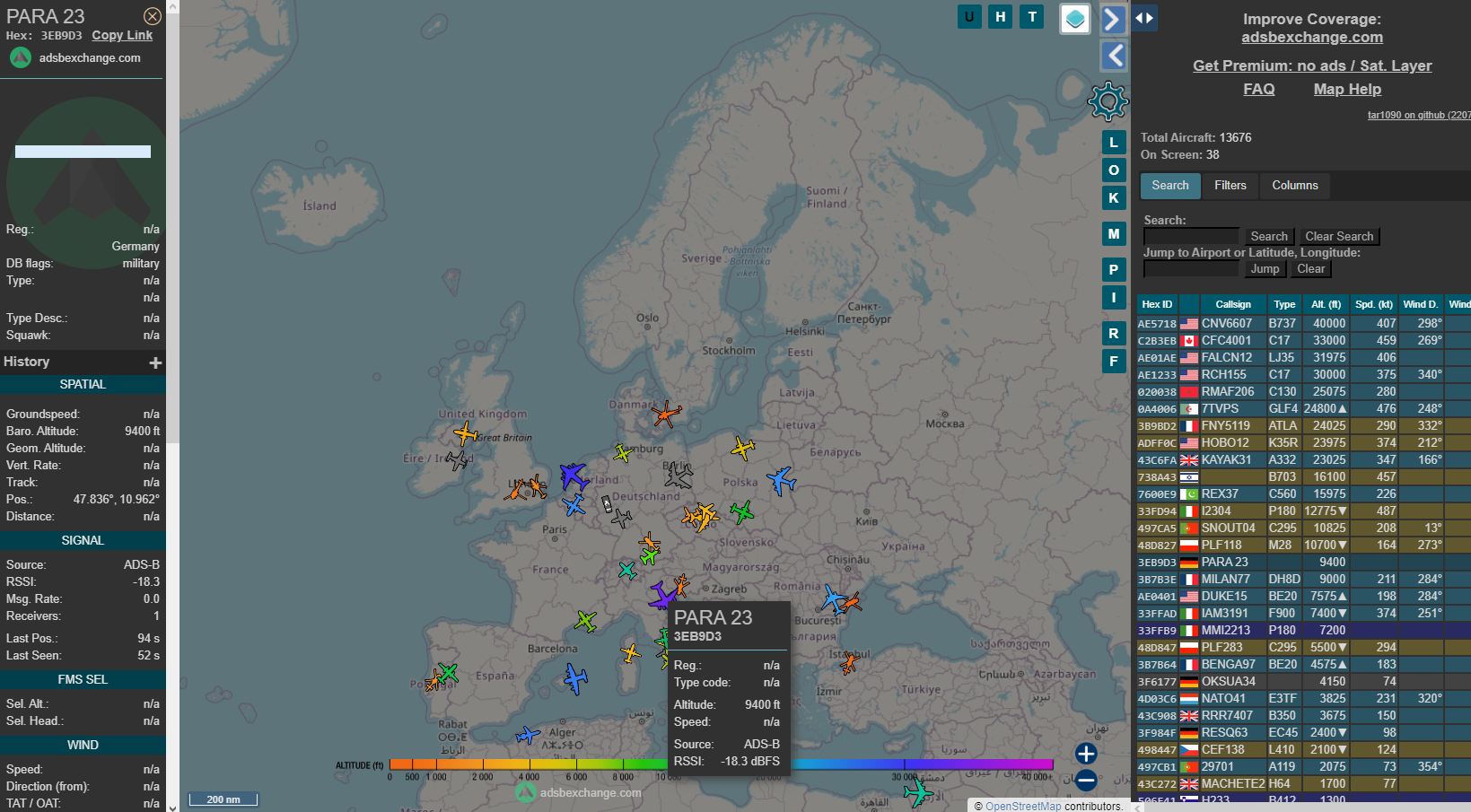Viewport: 1471px width, 812px height.
Task: Click the Copy Link hyperlink
Action: (122, 35)
